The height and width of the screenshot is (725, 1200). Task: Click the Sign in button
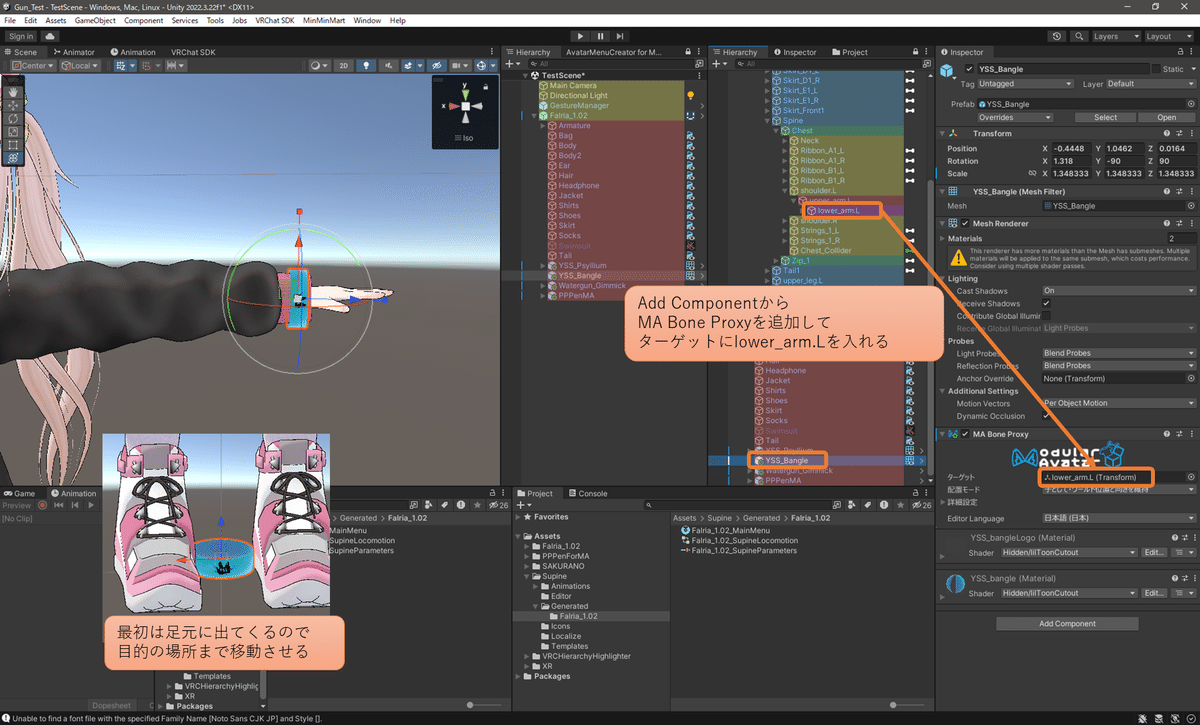click(20, 36)
